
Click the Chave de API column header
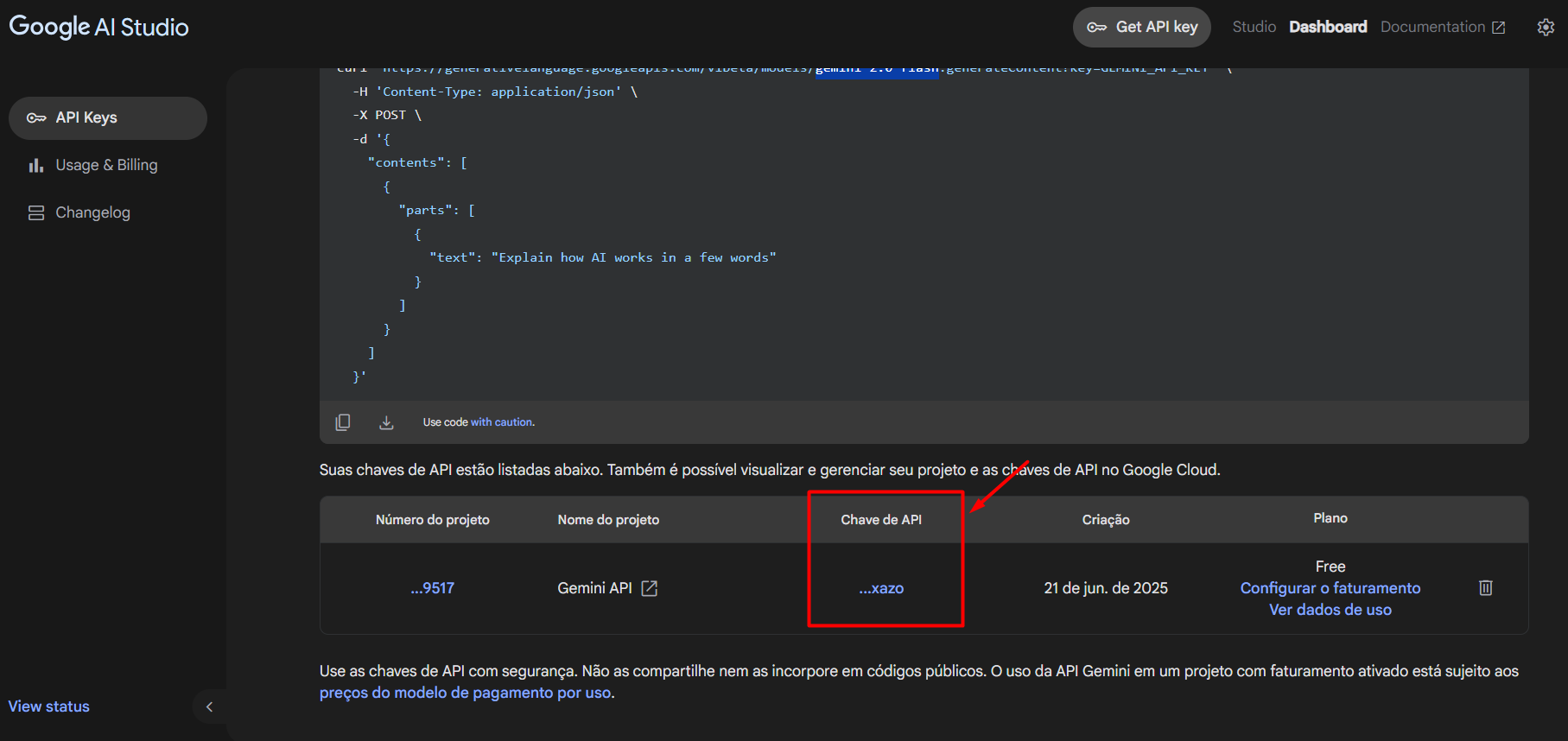[881, 520]
